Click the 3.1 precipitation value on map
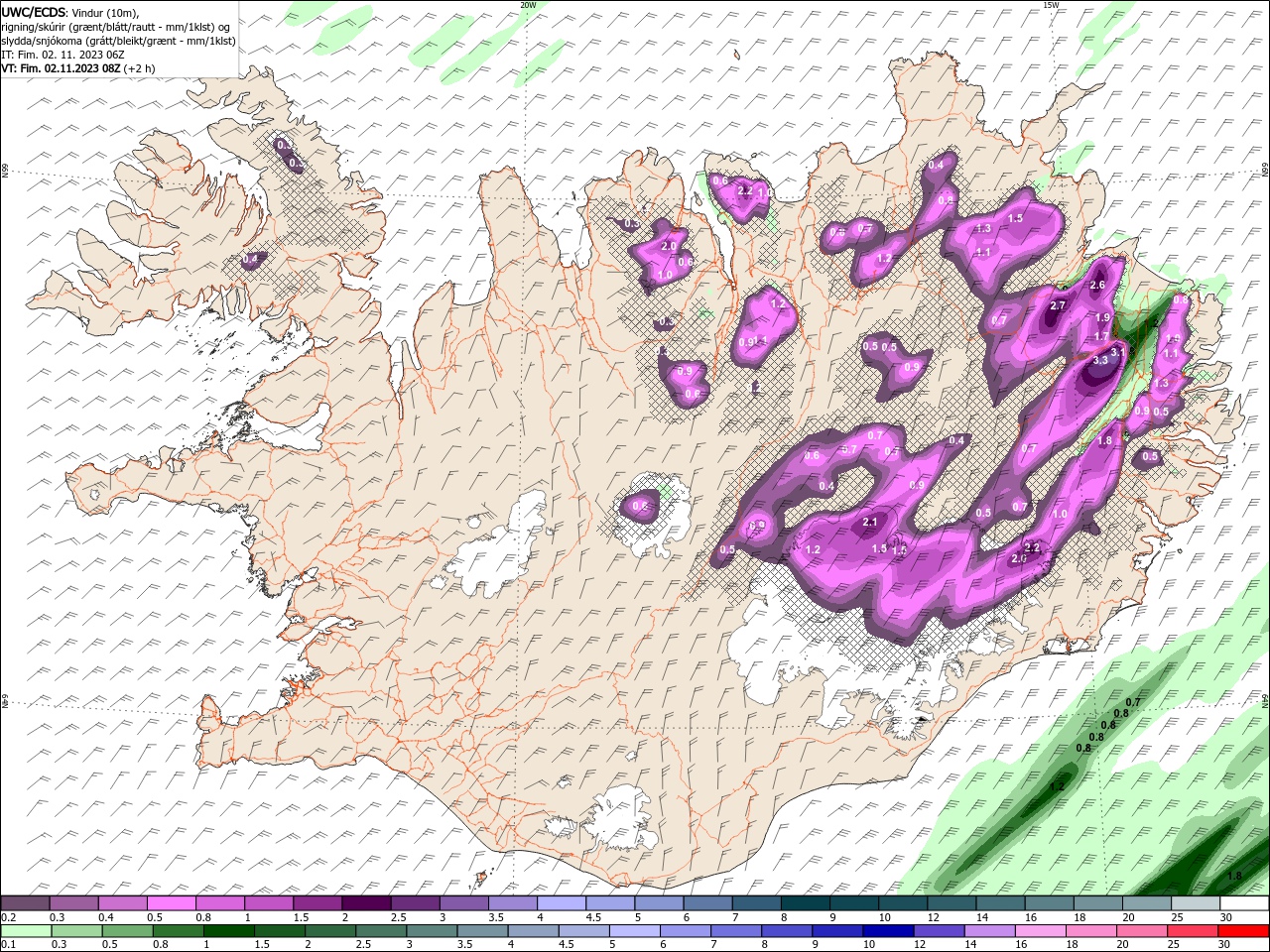The image size is (1270, 952). coord(1117,352)
